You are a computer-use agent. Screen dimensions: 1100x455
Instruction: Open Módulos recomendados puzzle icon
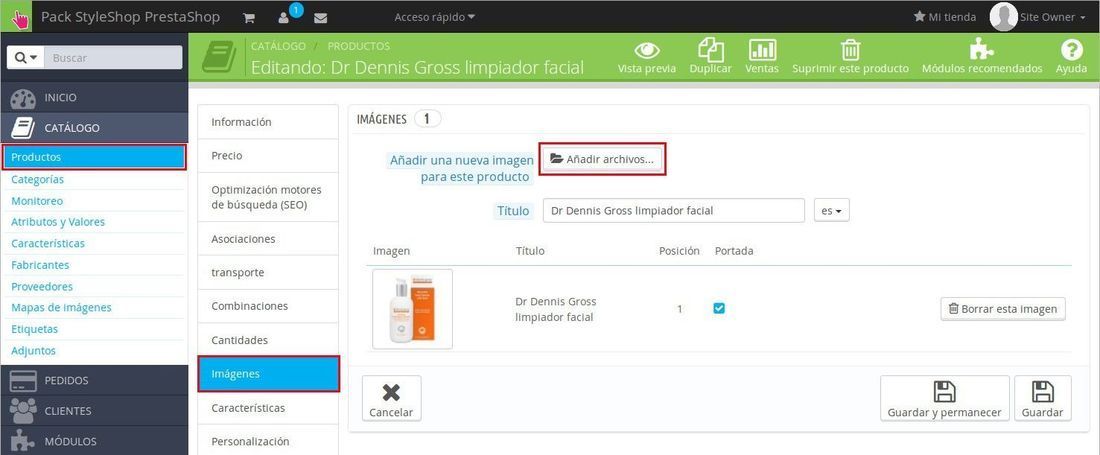[981, 57]
